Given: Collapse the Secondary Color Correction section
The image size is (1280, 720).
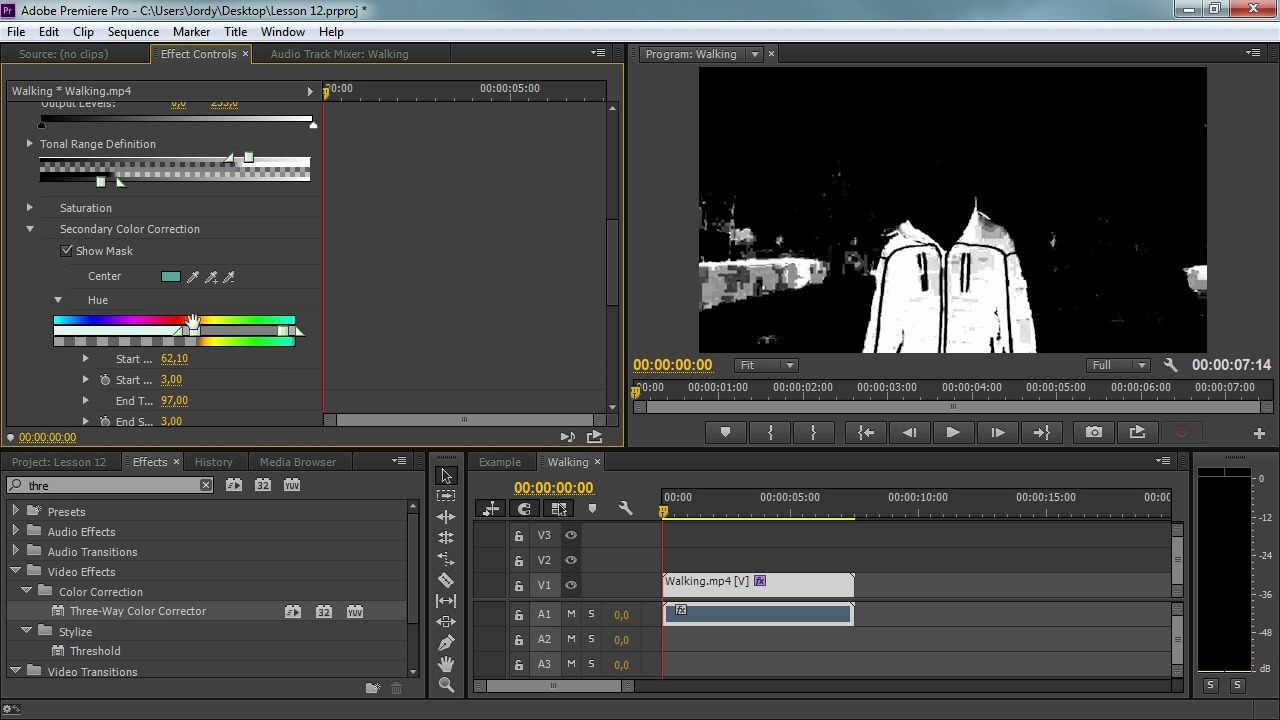Looking at the screenshot, I should point(30,229).
